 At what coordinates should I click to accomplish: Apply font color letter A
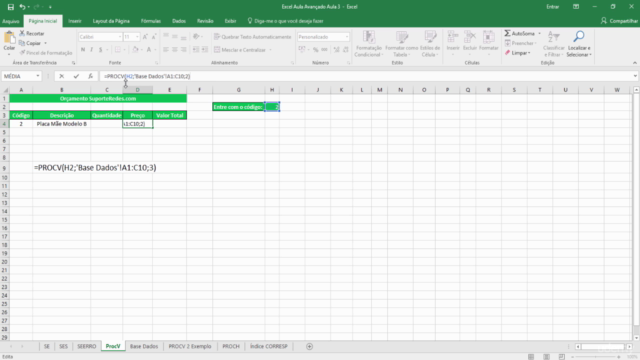point(149,50)
